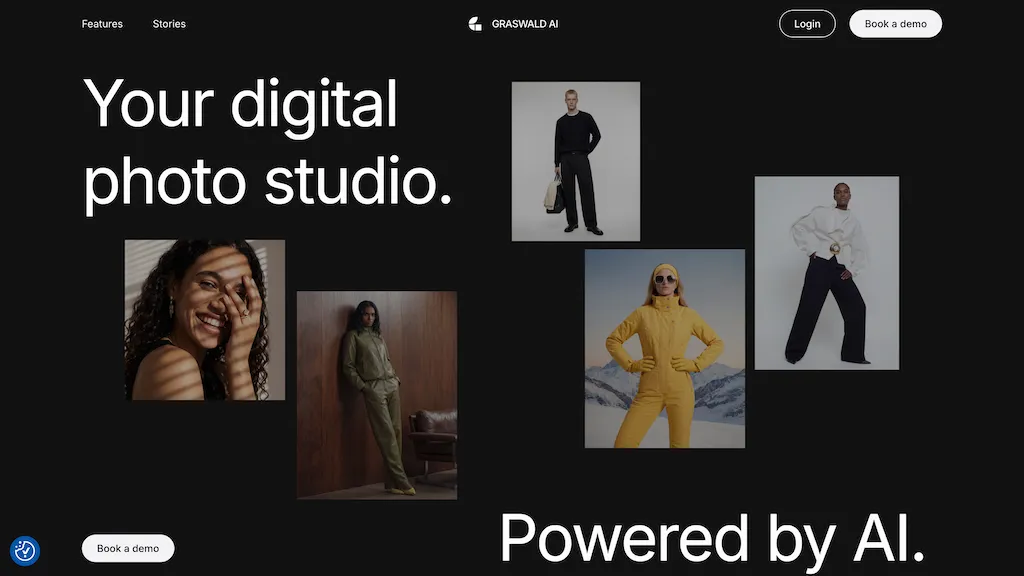This screenshot has width=1024, height=576.
Task: Select the photo of woman in green outfit
Action: [x=376, y=395]
